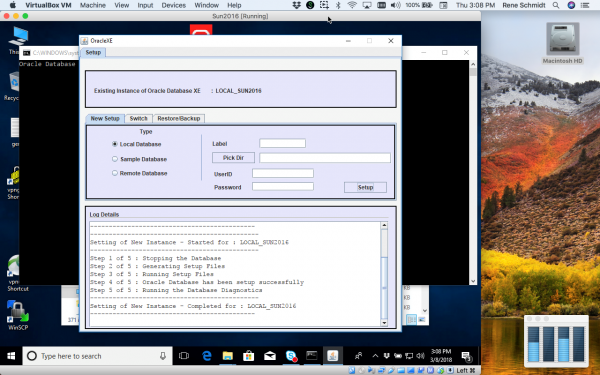
Task: Click the VirtualBox VM application menu
Action: coord(48,5)
